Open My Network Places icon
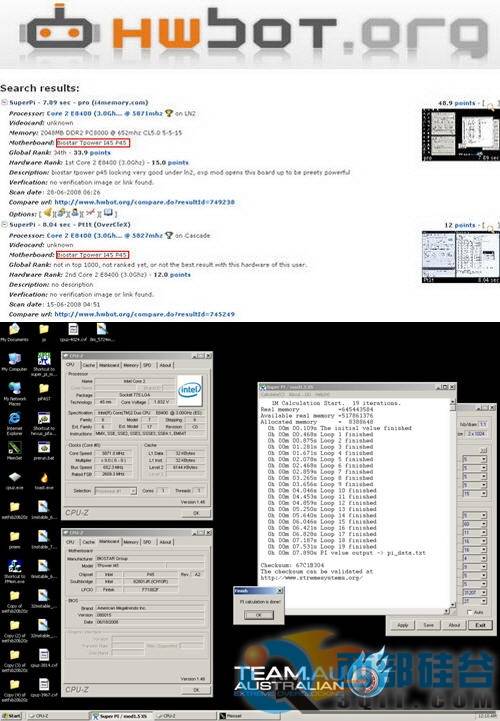 point(14,394)
